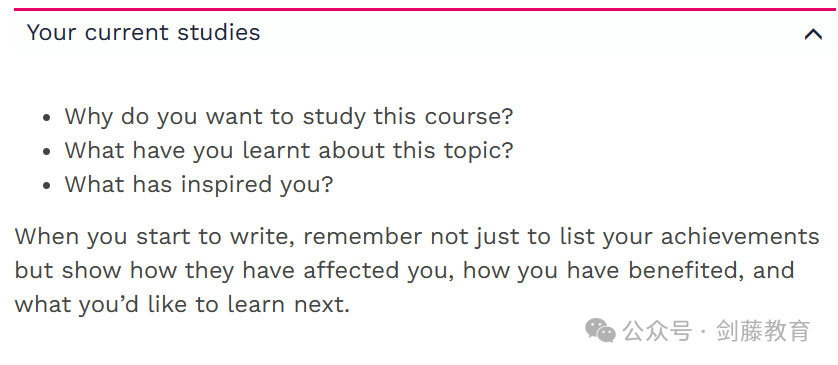Click the word 'affected' in the second paragraph line
Screen dimensions: 838x365
(352, 270)
